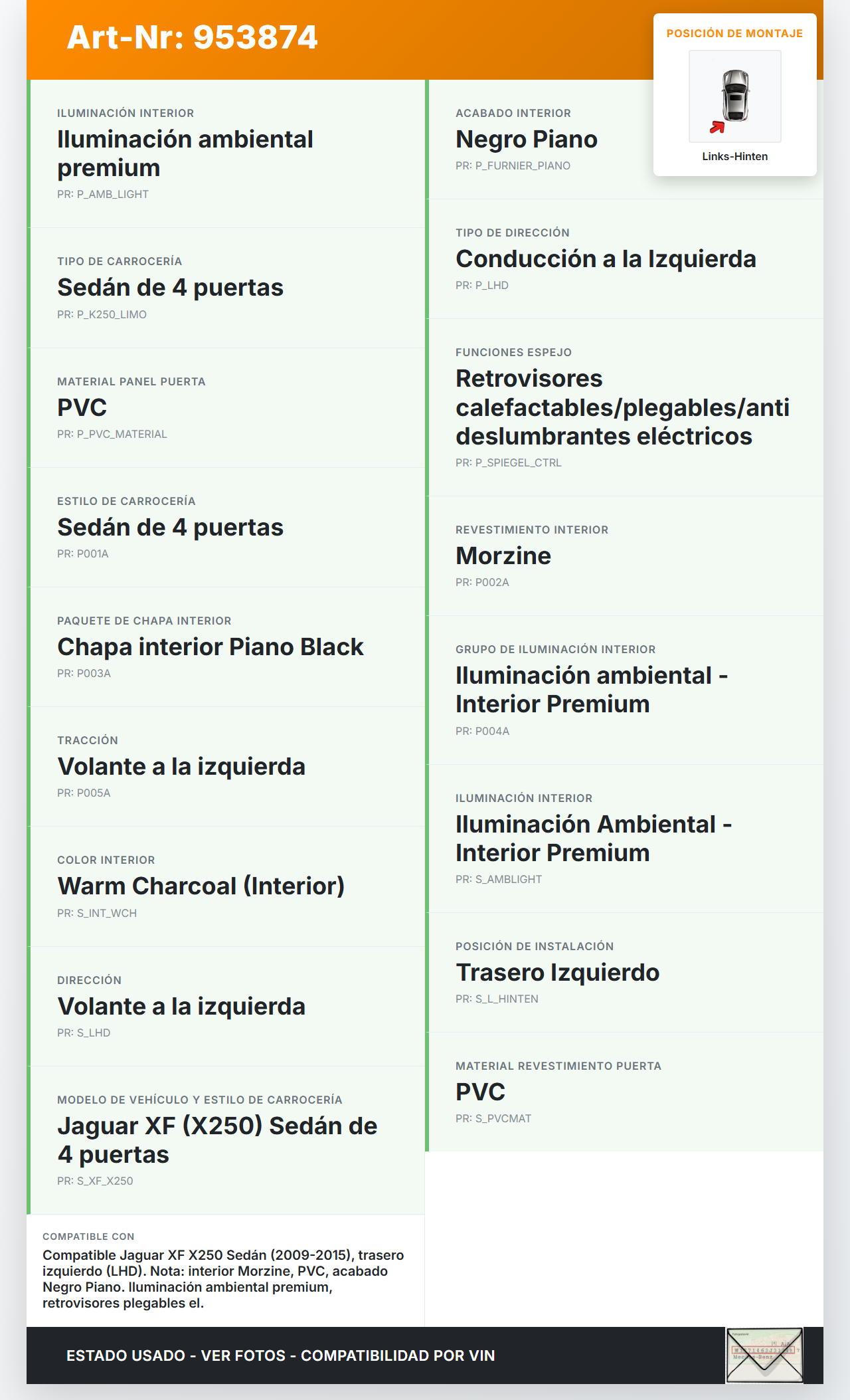This screenshot has width=850, height=1400.
Task: Click the car mounting position diagram
Action: [735, 96]
